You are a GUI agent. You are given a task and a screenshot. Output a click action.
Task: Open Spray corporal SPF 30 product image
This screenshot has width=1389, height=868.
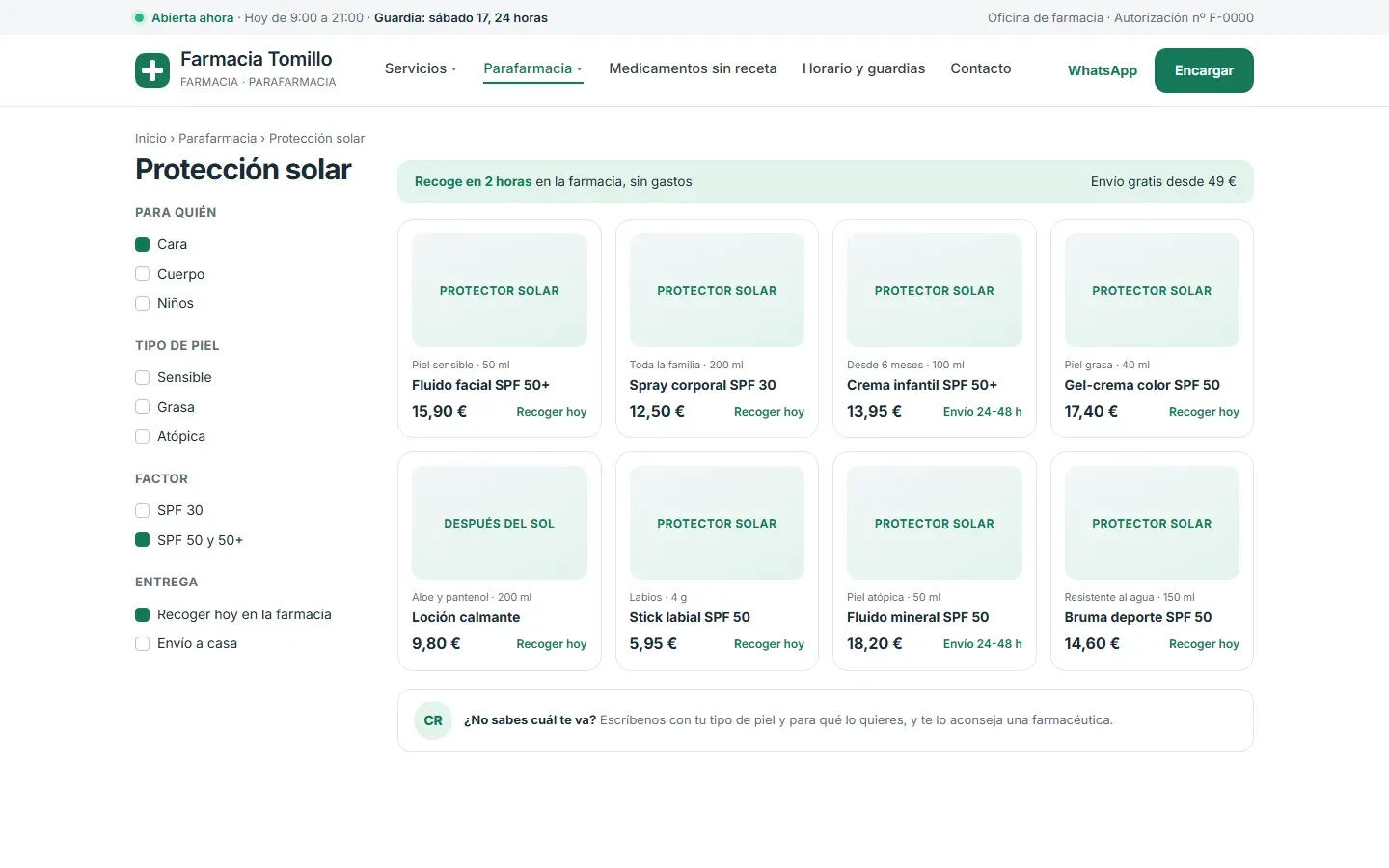(717, 290)
